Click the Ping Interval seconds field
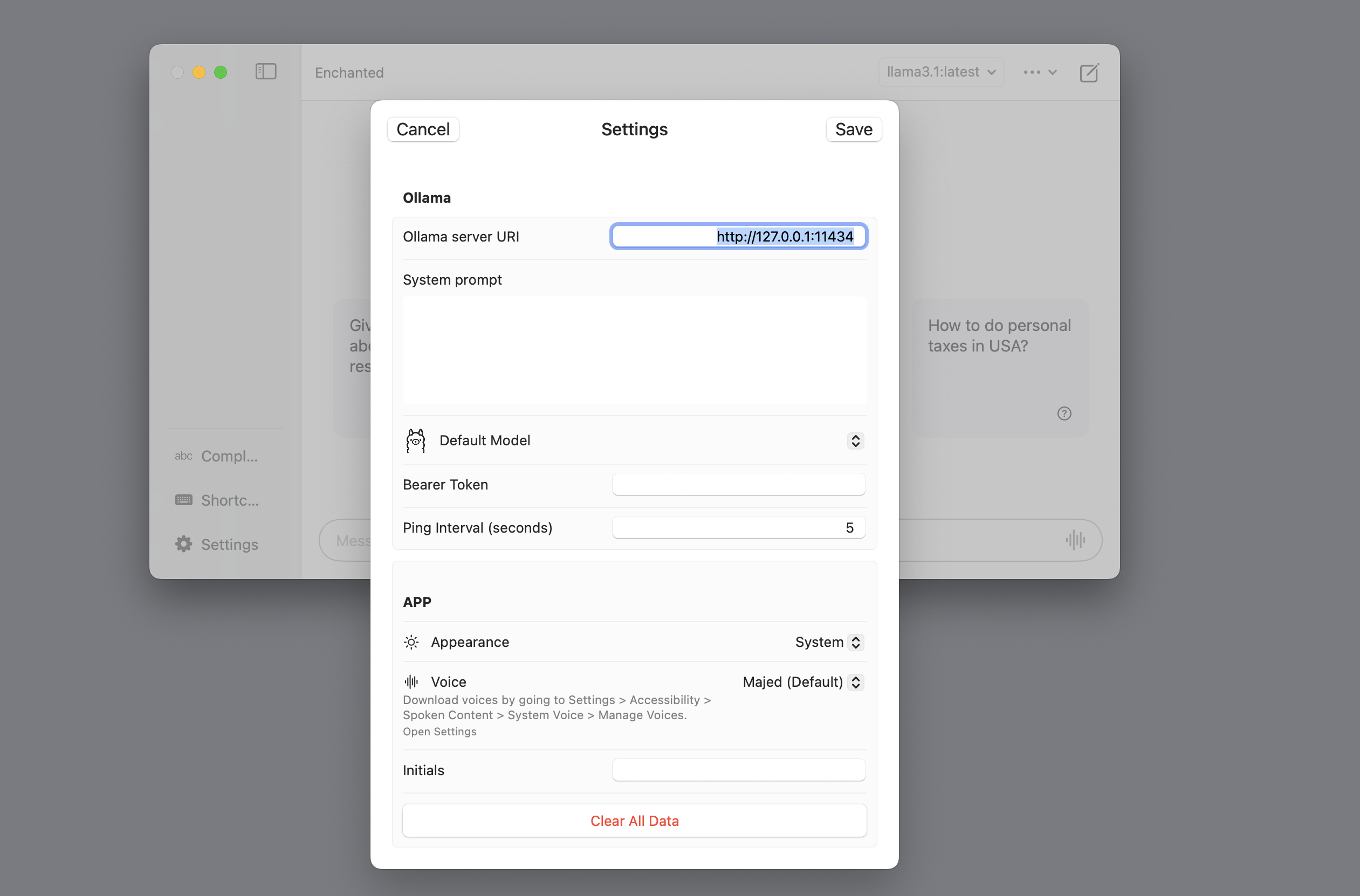1360x896 pixels. [x=739, y=527]
